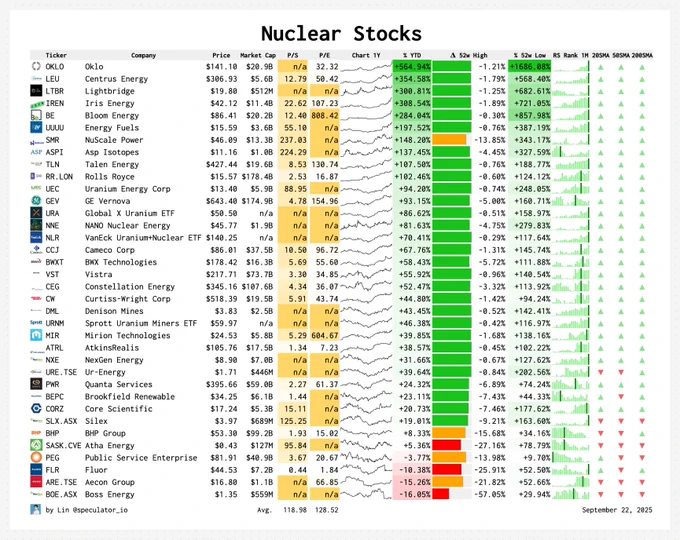Click the Aecon Group ARE.TSE logo
Screen dimensions: 680x540
(x=36, y=482)
